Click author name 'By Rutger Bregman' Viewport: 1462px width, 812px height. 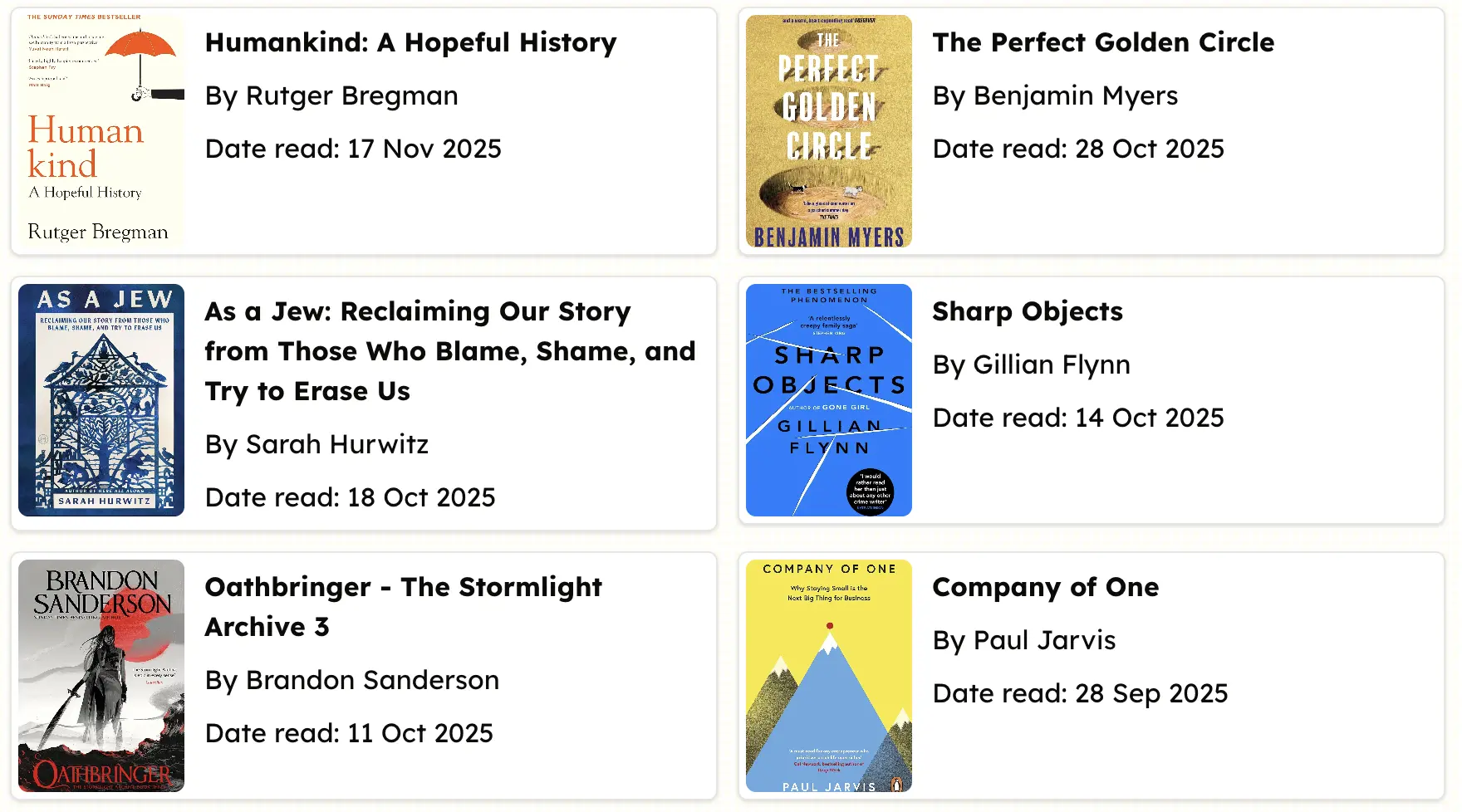click(x=331, y=95)
